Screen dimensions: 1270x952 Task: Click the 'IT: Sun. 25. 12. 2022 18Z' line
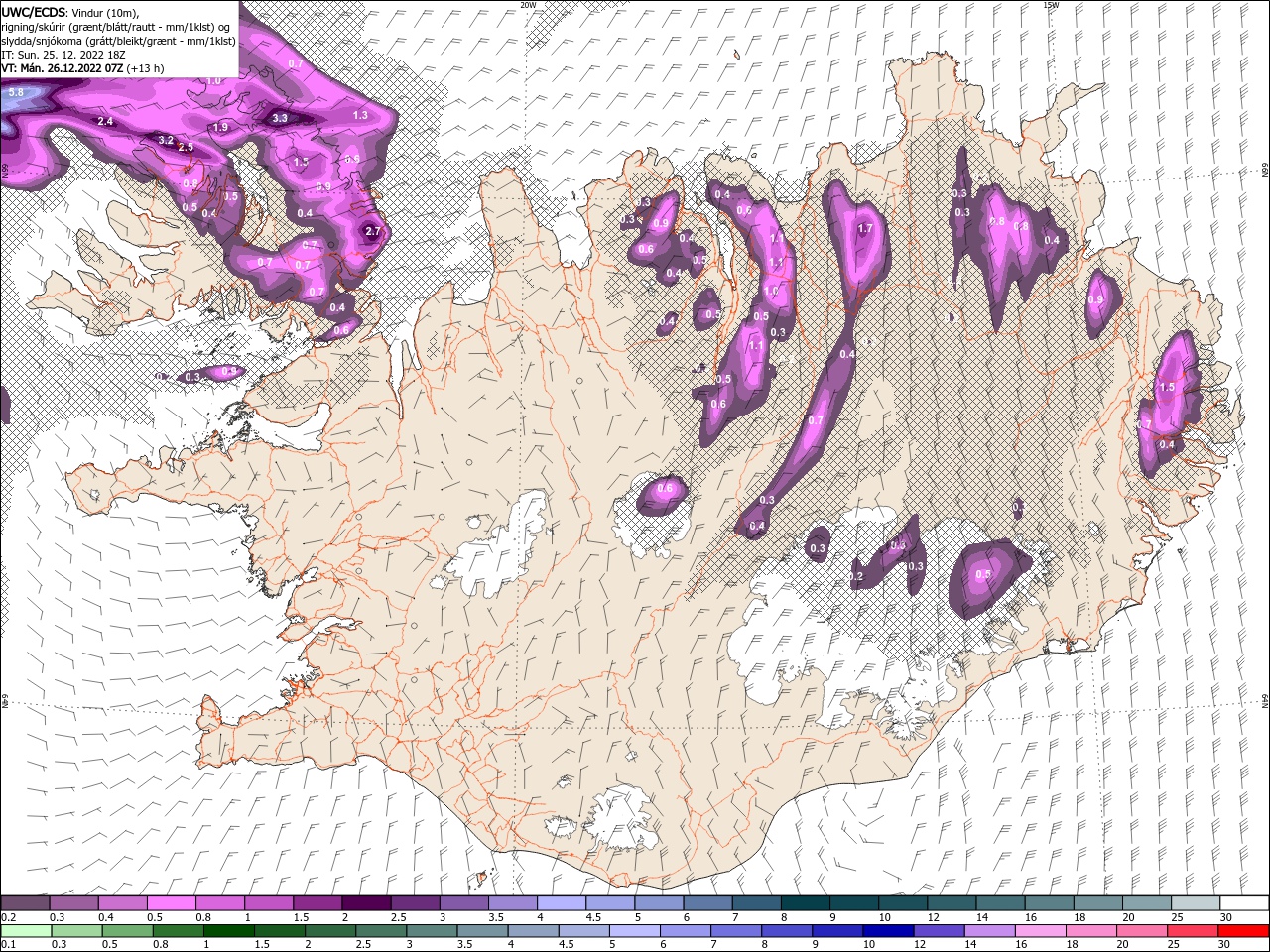tap(62, 55)
